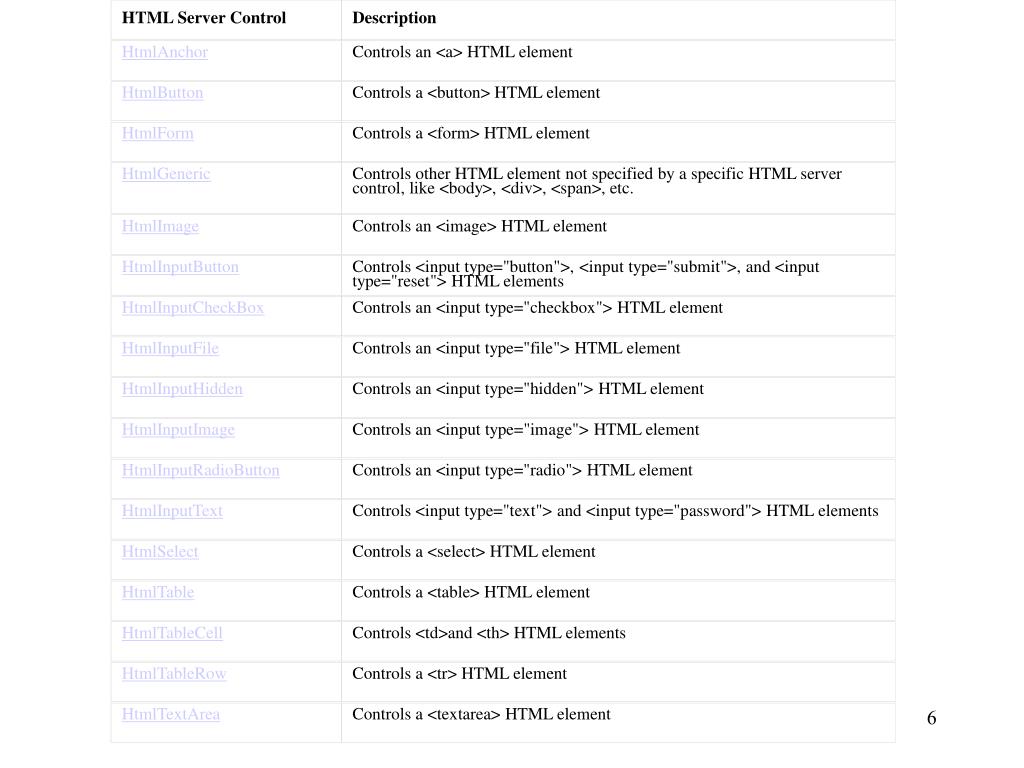Screen dimensions: 1024x768
Task: Click text 'Controls a <select> HTML element'
Action: point(473,552)
